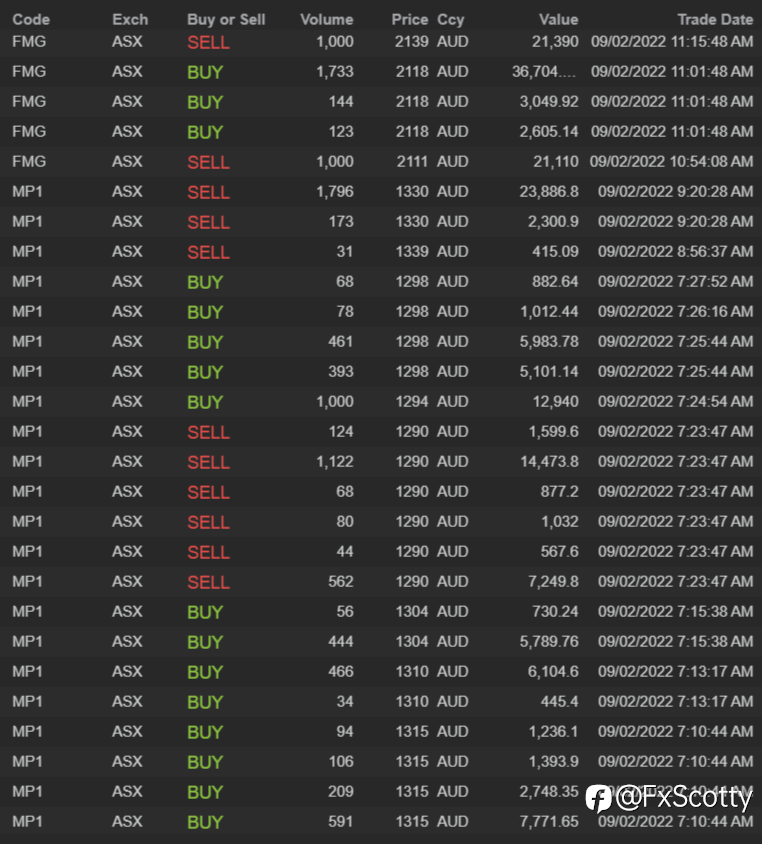This screenshot has width=762, height=844.
Task: Click the volume cell 591
Action: click(341, 822)
